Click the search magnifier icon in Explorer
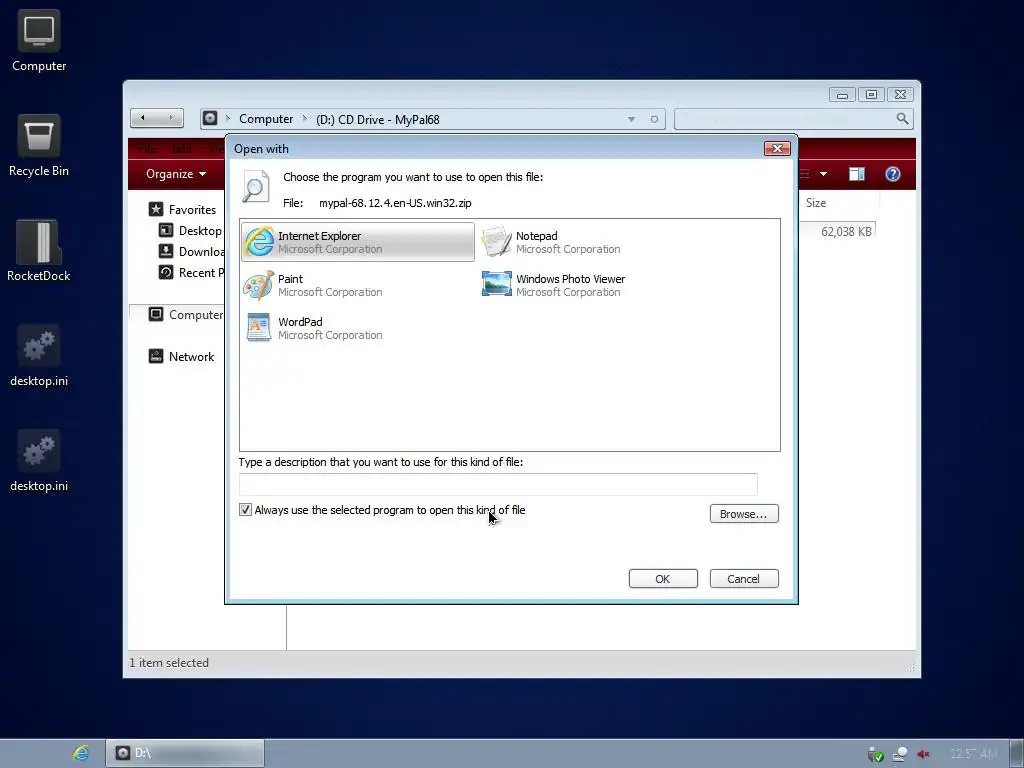This screenshot has height=768, width=1024. tap(902, 118)
